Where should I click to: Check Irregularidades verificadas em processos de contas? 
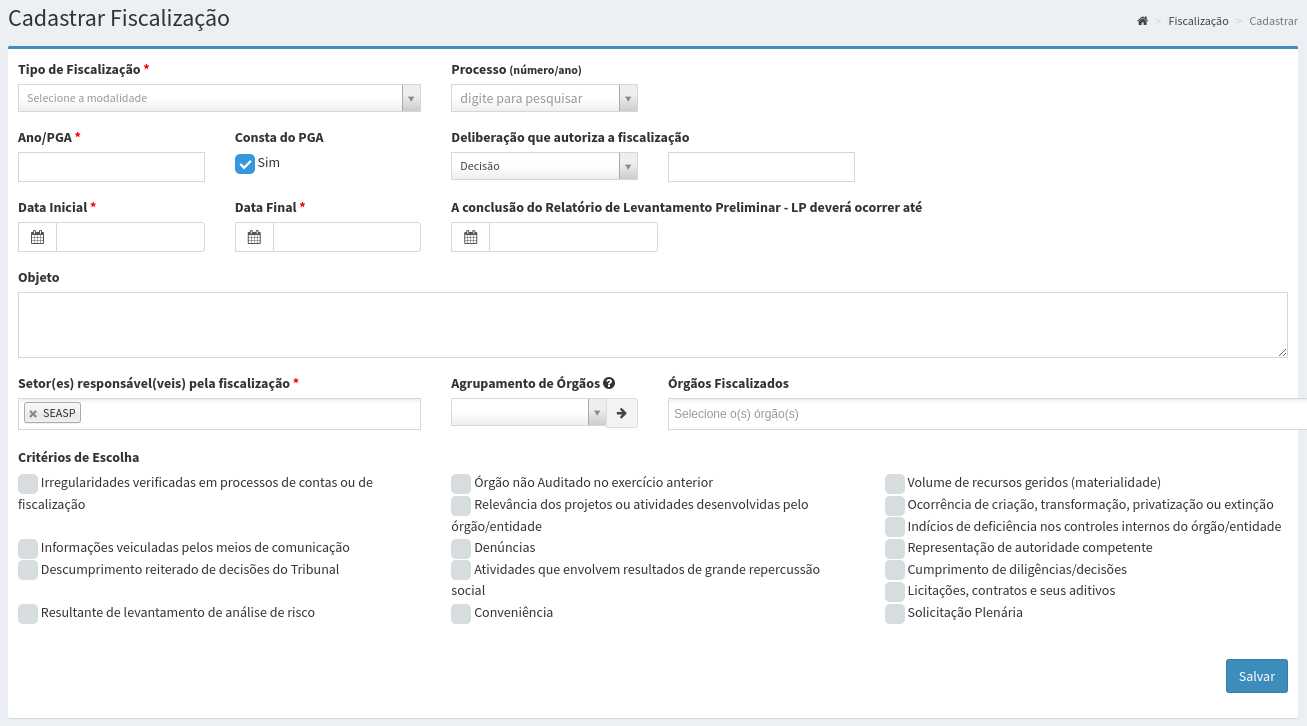click(28, 483)
